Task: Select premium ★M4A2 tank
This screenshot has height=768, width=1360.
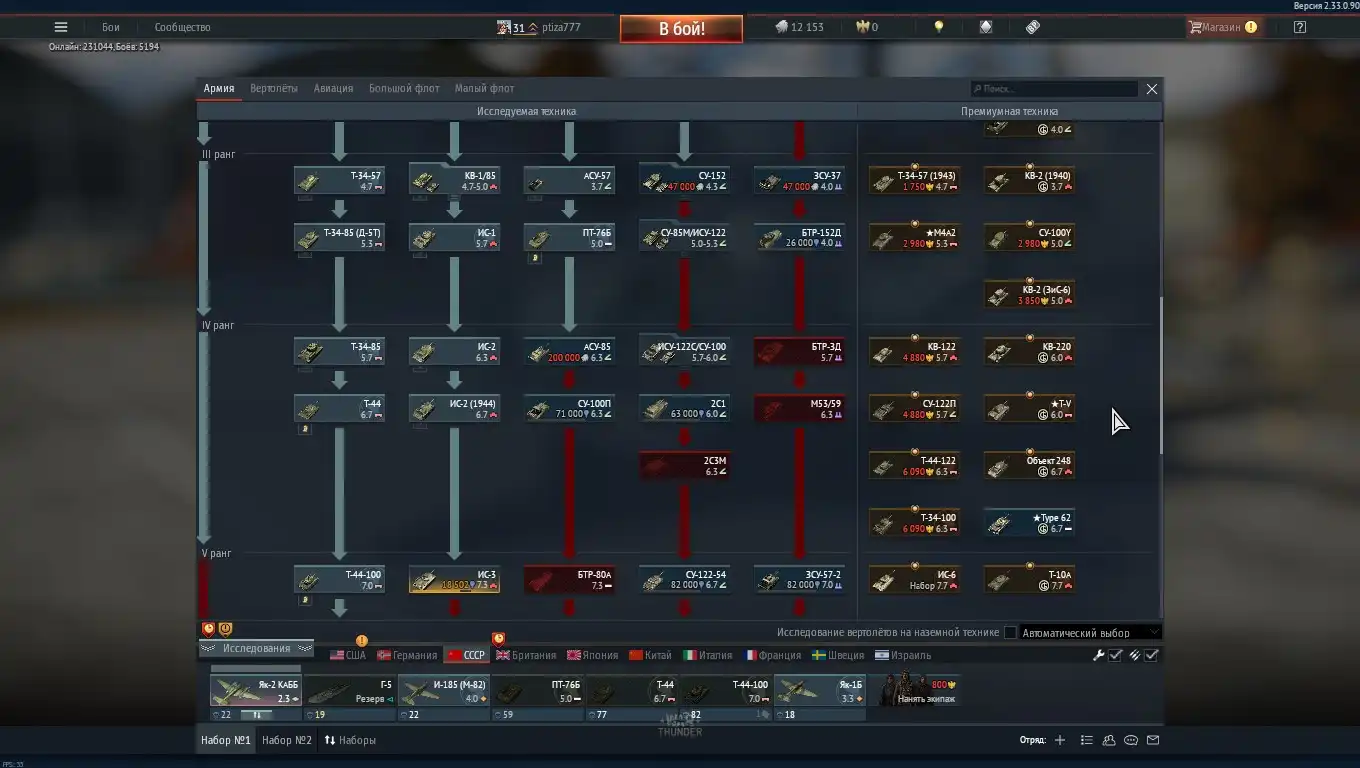Action: [x=915, y=238]
